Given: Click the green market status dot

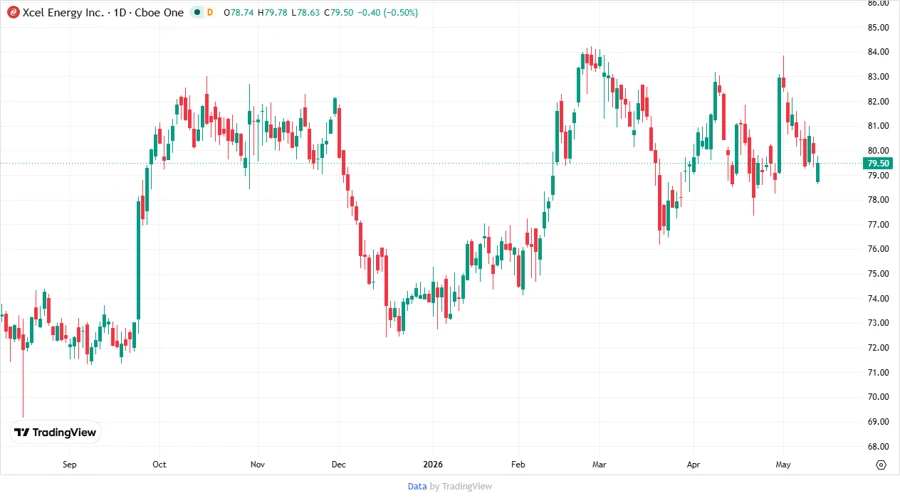Looking at the screenshot, I should [x=197, y=13].
